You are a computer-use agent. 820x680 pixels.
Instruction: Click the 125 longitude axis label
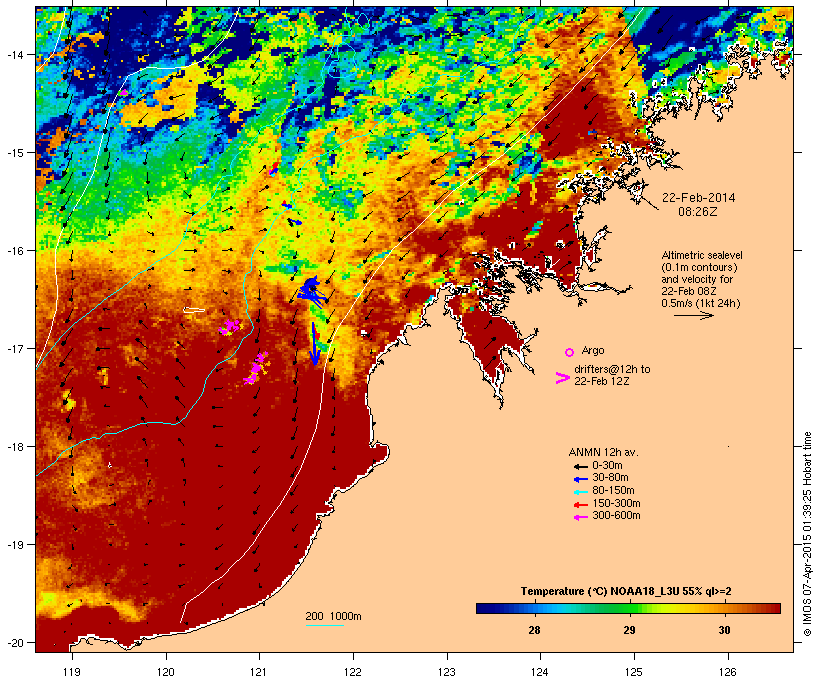coord(634,672)
